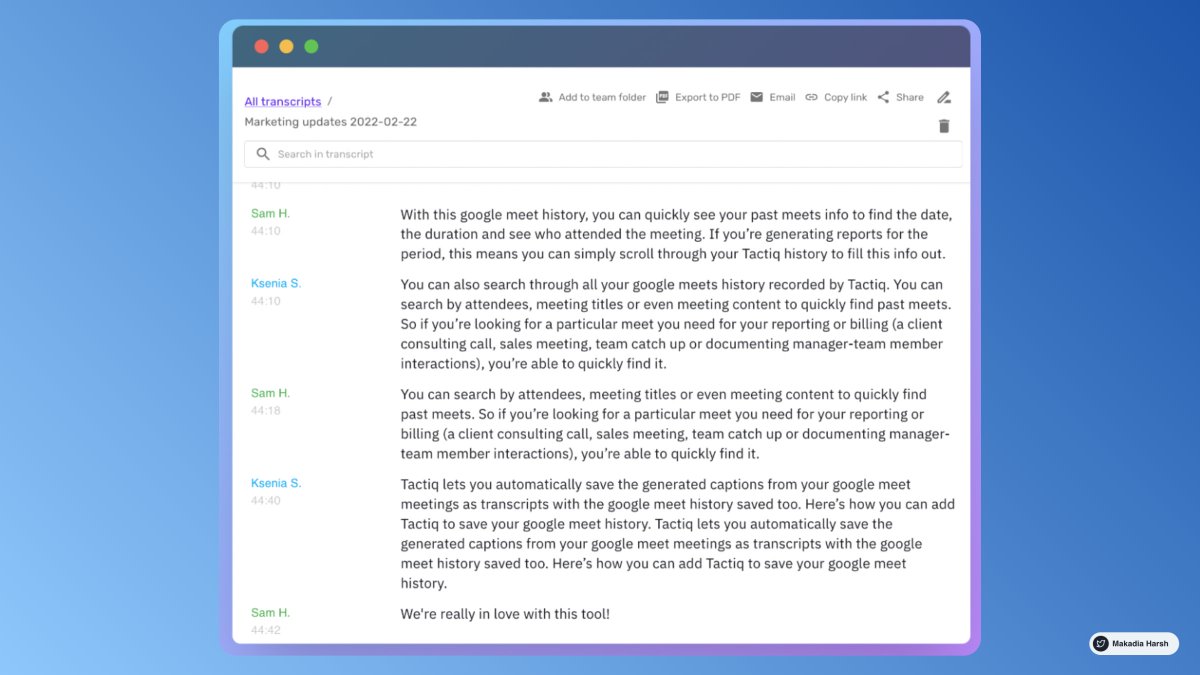Click the Marketing updates 2022-02-22 title
This screenshot has height=675, width=1200.
[331, 122]
